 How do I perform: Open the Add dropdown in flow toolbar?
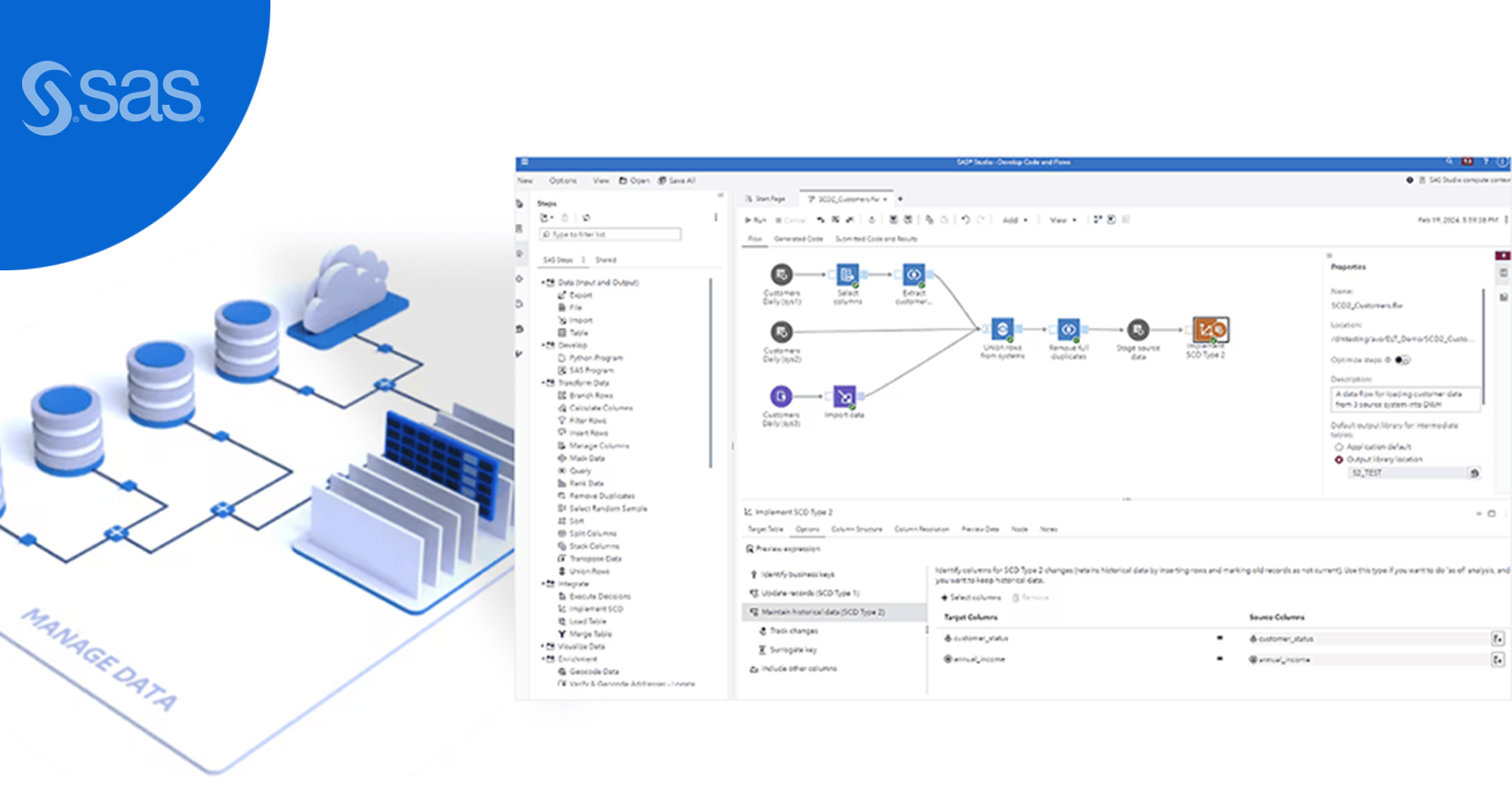pyautogui.click(x=1015, y=221)
